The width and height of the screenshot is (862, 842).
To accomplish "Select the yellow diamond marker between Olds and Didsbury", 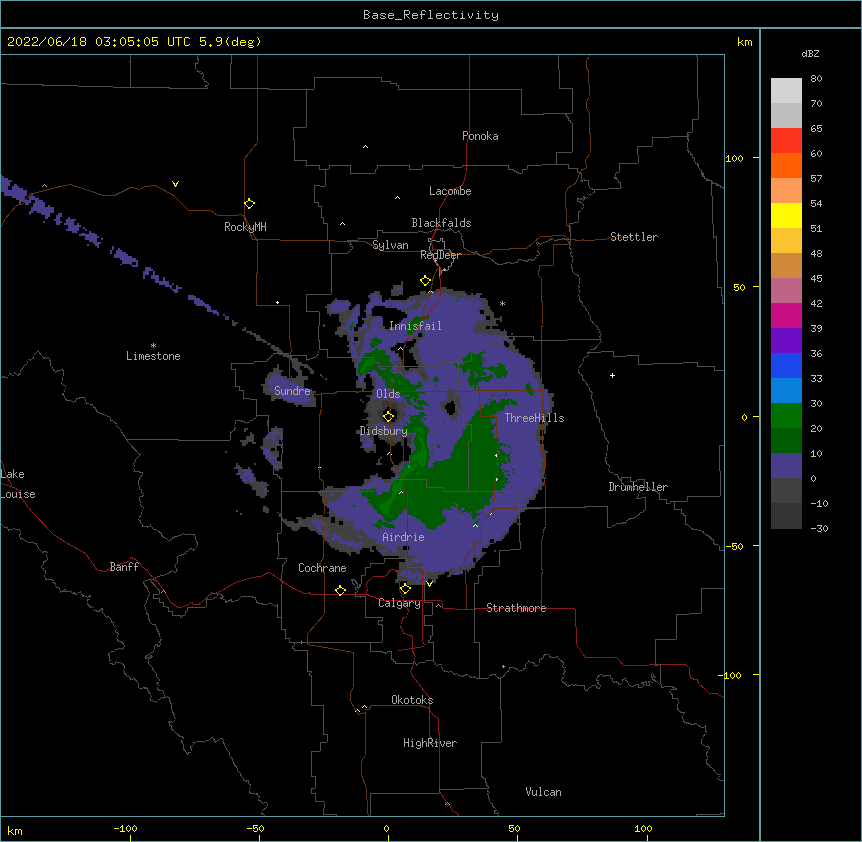I will [389, 416].
